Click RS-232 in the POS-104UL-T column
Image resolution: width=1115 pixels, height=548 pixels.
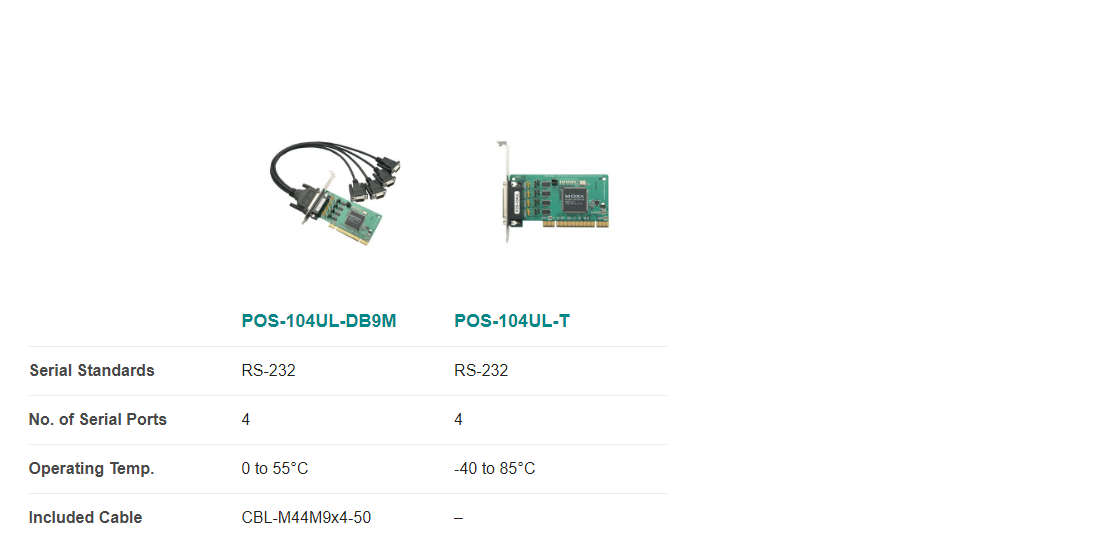481,370
